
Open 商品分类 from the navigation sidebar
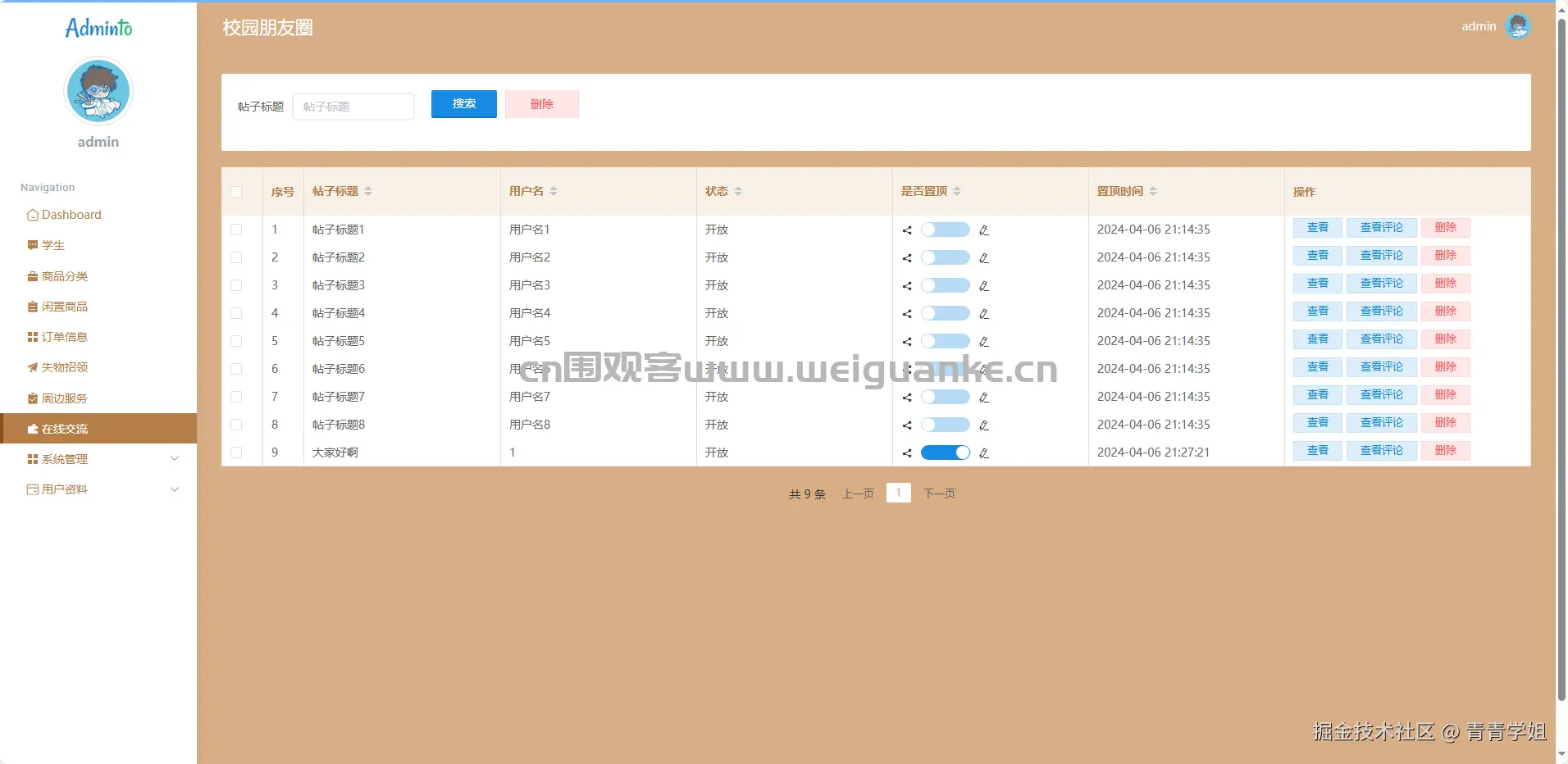click(64, 275)
